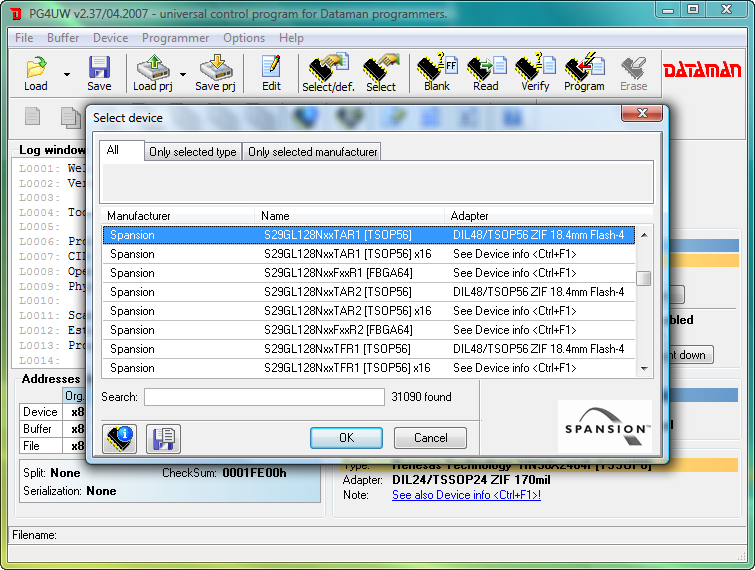Click the Program chip icon
The width and height of the screenshot is (755, 570).
tap(584, 72)
